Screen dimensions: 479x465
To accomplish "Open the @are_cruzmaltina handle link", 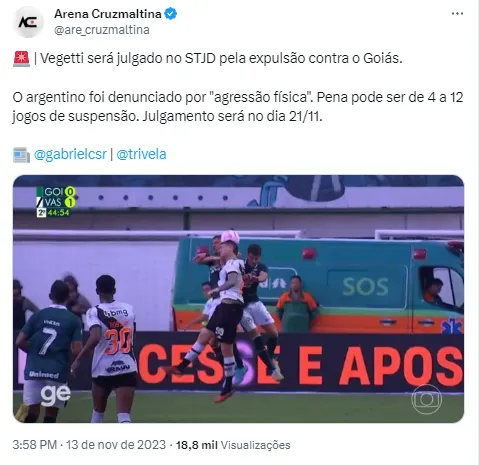I will (102, 30).
